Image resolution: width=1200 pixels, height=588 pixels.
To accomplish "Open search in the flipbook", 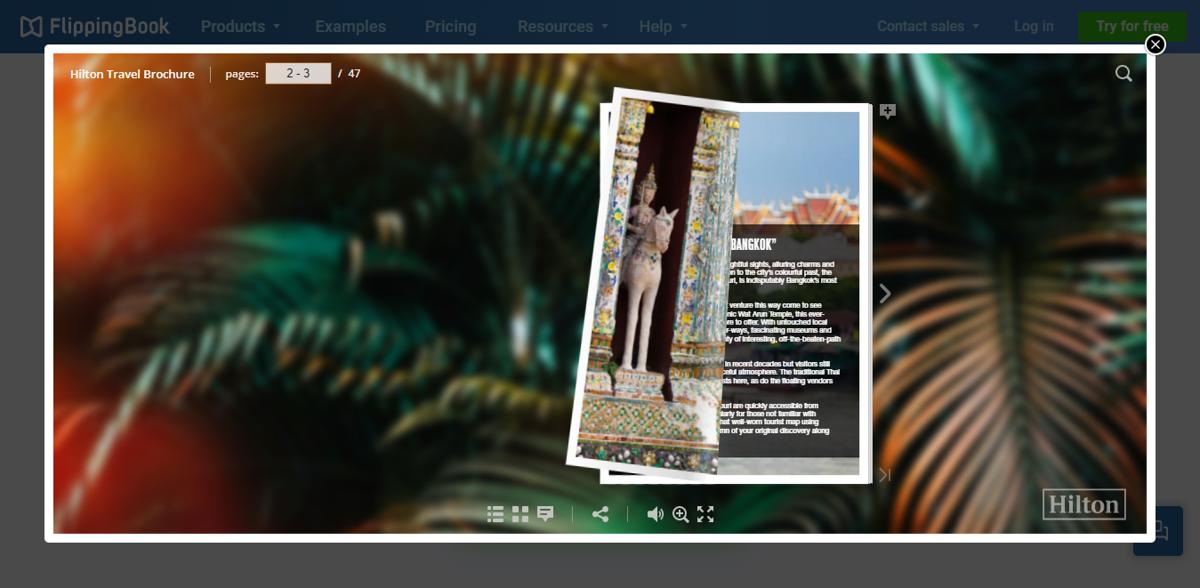I will pyautogui.click(x=1123, y=73).
